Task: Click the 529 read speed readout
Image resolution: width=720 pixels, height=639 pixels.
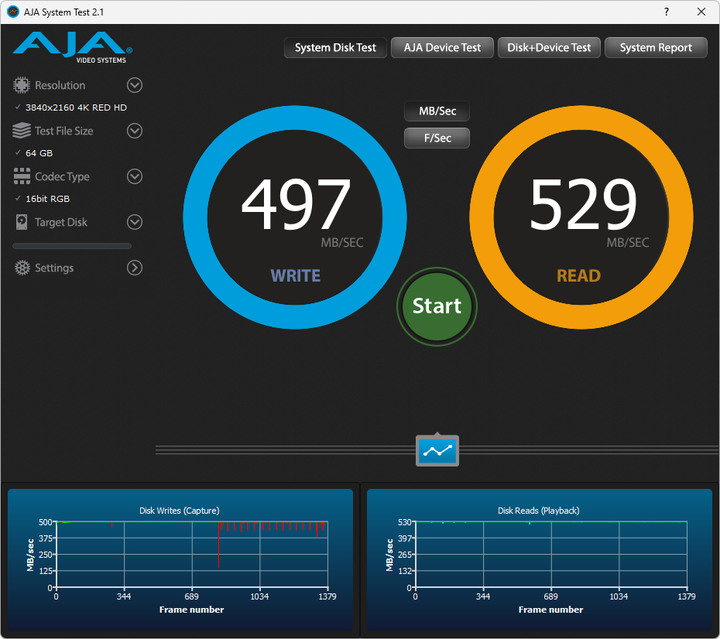Action: (x=583, y=204)
